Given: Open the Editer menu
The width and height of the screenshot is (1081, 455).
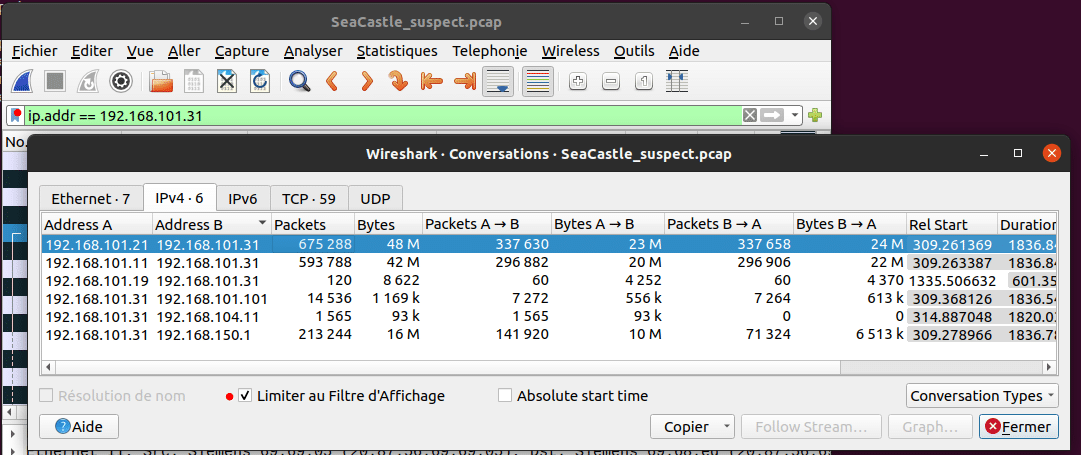Looking at the screenshot, I should pos(92,51).
